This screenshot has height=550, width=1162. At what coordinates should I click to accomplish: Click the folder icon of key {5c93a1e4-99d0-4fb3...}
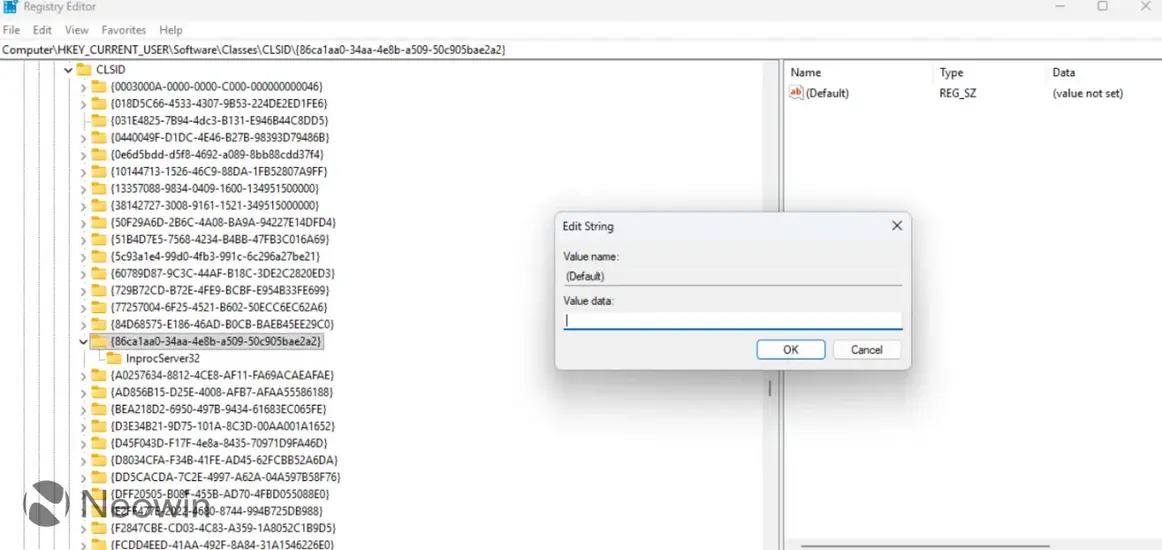click(x=99, y=256)
